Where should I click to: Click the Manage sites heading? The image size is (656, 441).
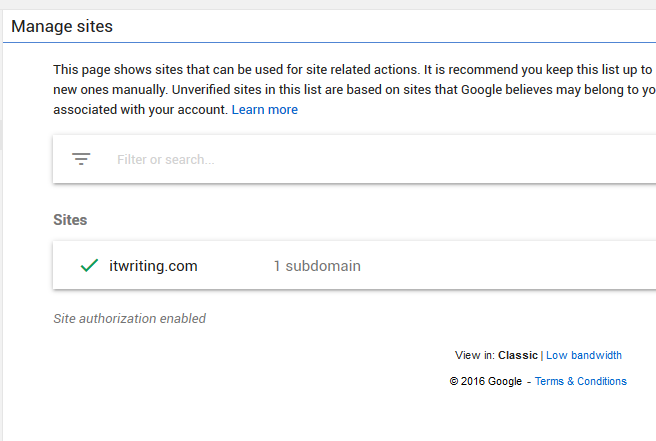coord(62,26)
